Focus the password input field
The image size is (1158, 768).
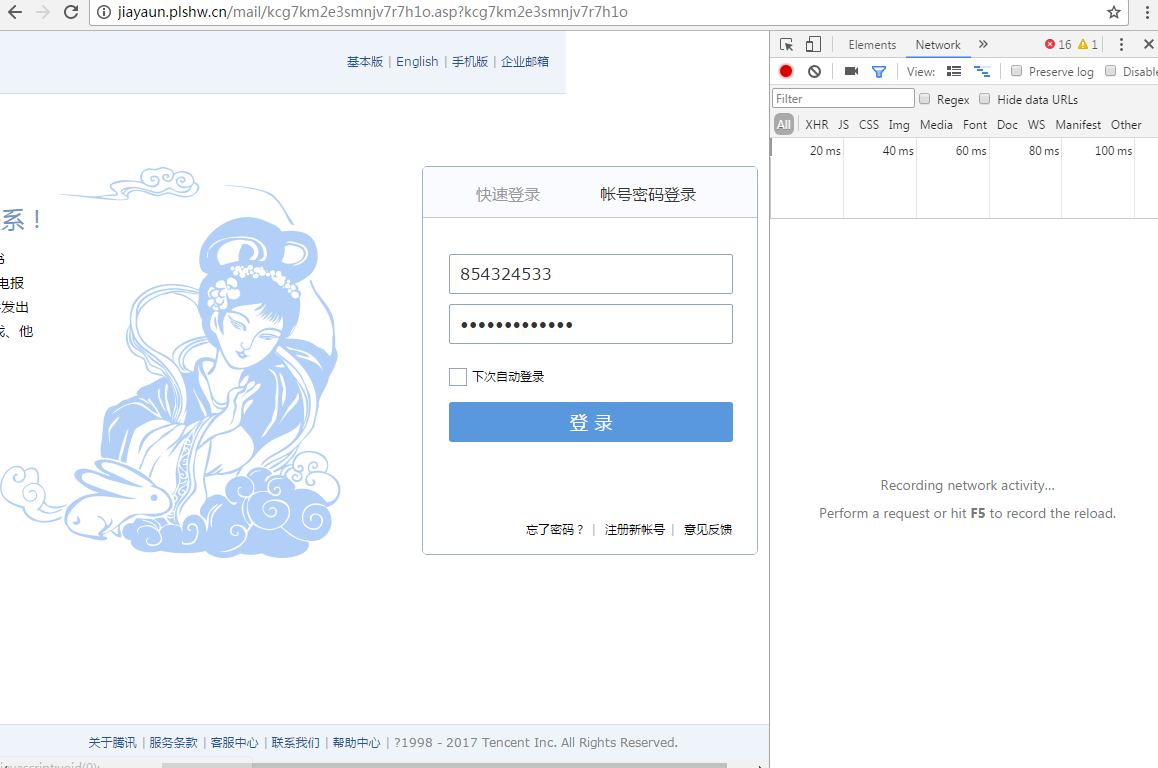pos(591,324)
